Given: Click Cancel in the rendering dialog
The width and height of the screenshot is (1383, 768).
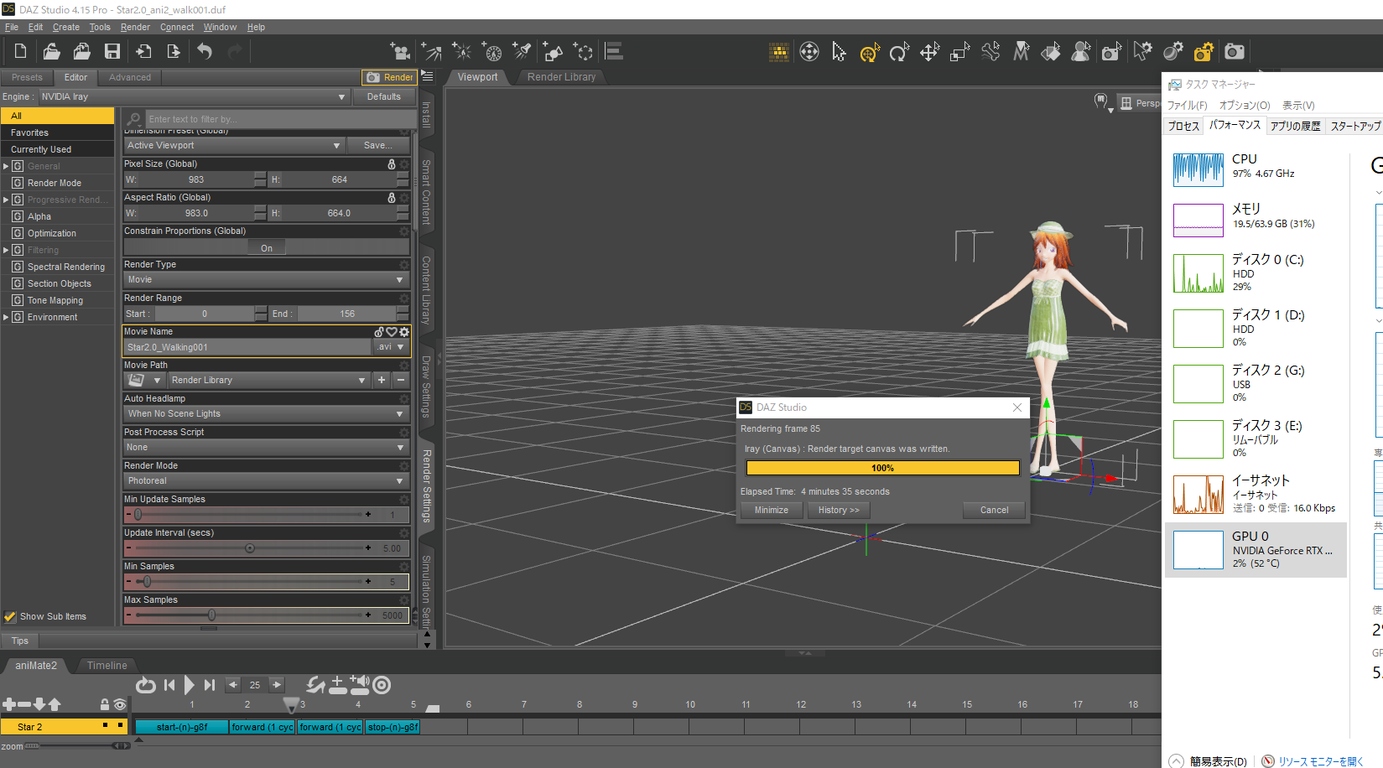Looking at the screenshot, I should pyautogui.click(x=993, y=510).
